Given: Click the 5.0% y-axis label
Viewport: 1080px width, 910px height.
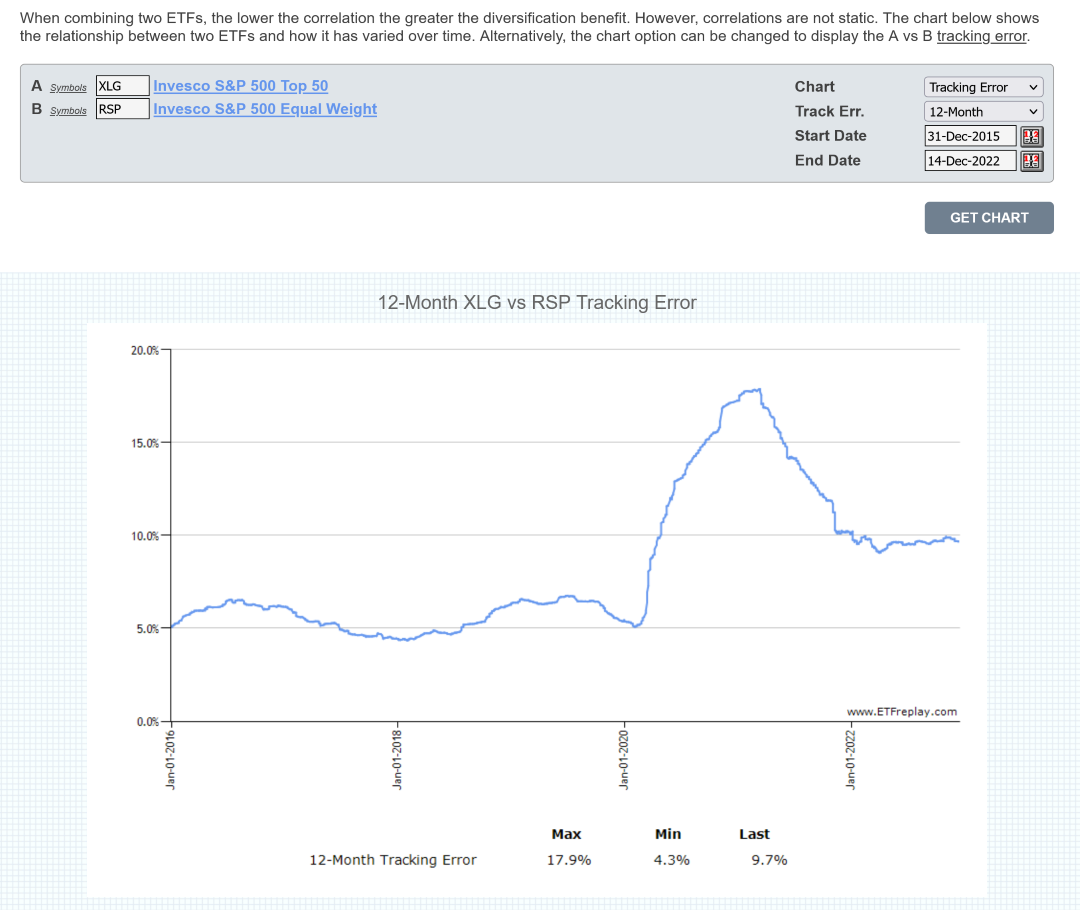Looking at the screenshot, I should pos(147,629).
